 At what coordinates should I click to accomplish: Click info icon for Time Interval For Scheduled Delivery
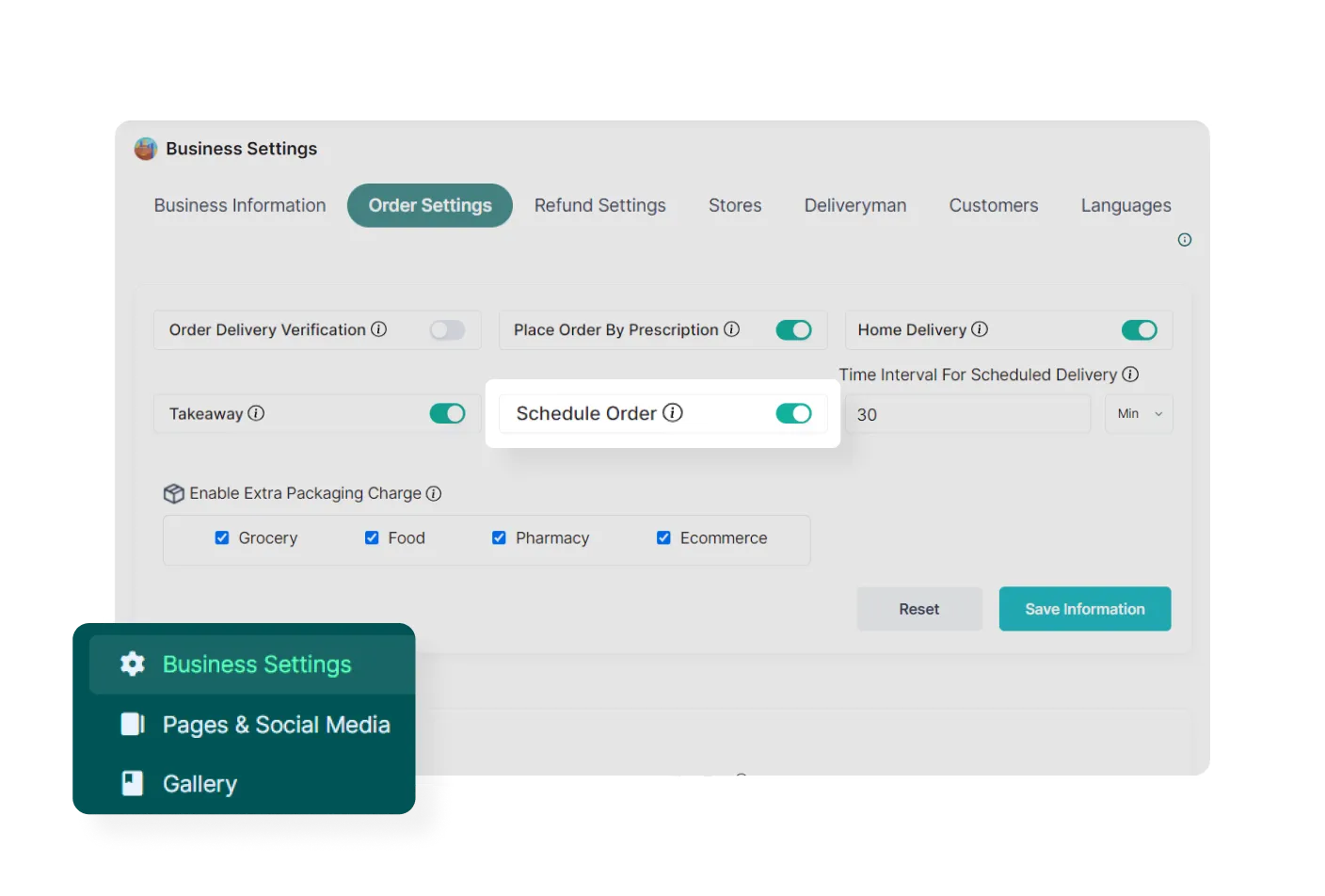click(x=1130, y=375)
